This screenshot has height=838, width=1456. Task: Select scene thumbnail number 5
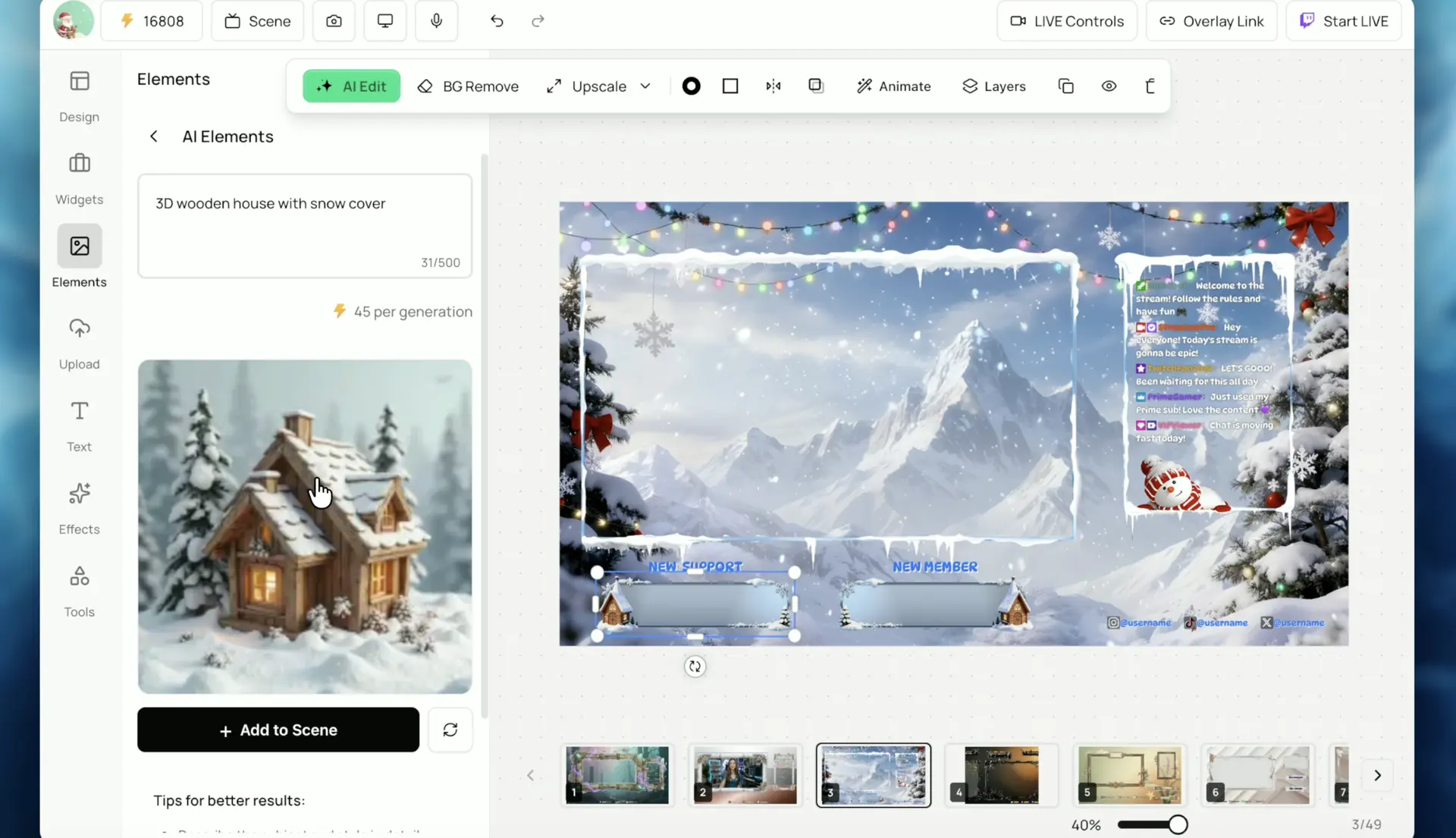(x=1129, y=775)
